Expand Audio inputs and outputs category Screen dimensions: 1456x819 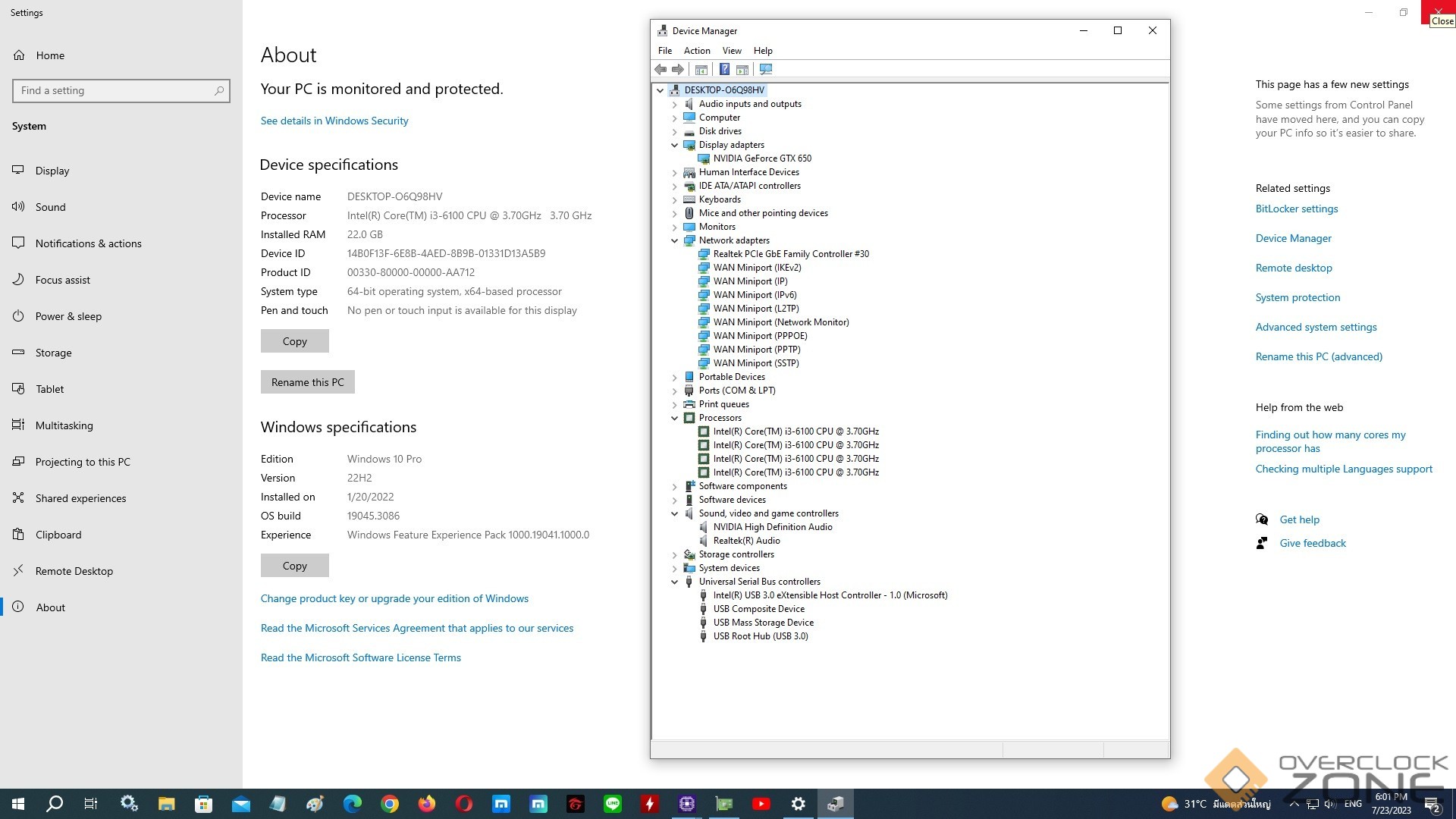pyautogui.click(x=674, y=105)
